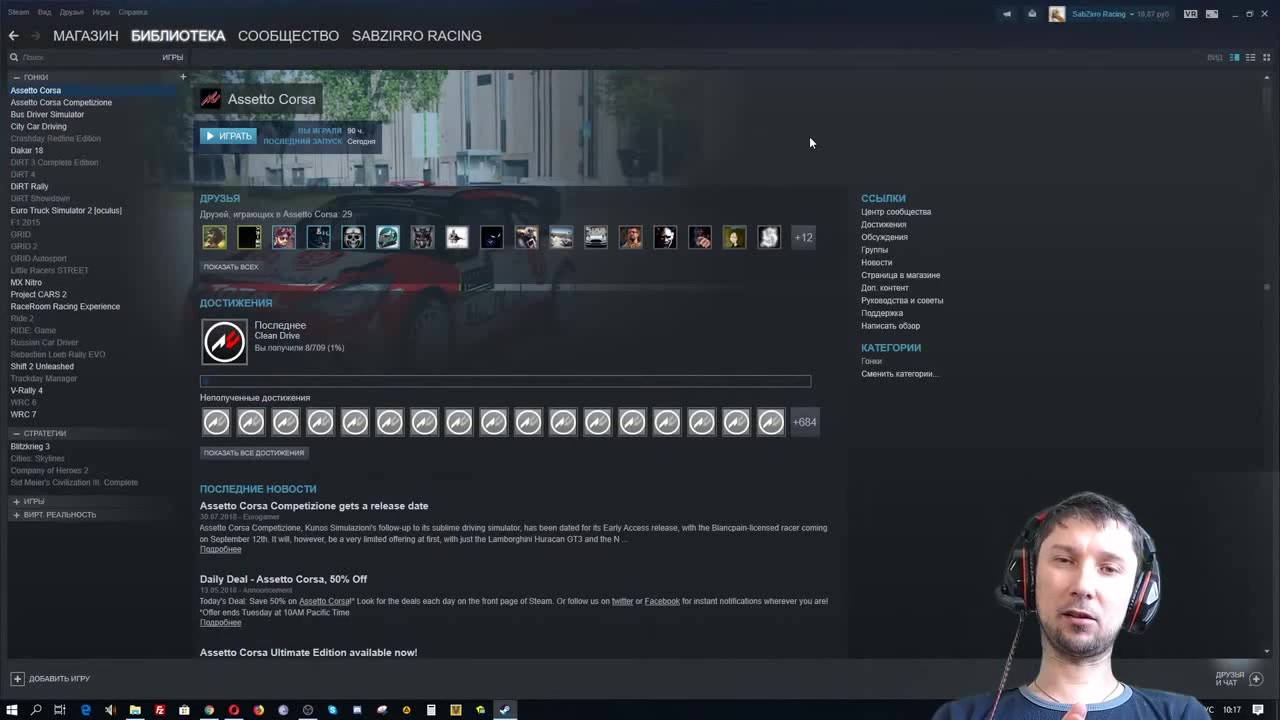The height and width of the screenshot is (720, 1280).
Task: Open Страница в магазине link
Action: point(901,275)
